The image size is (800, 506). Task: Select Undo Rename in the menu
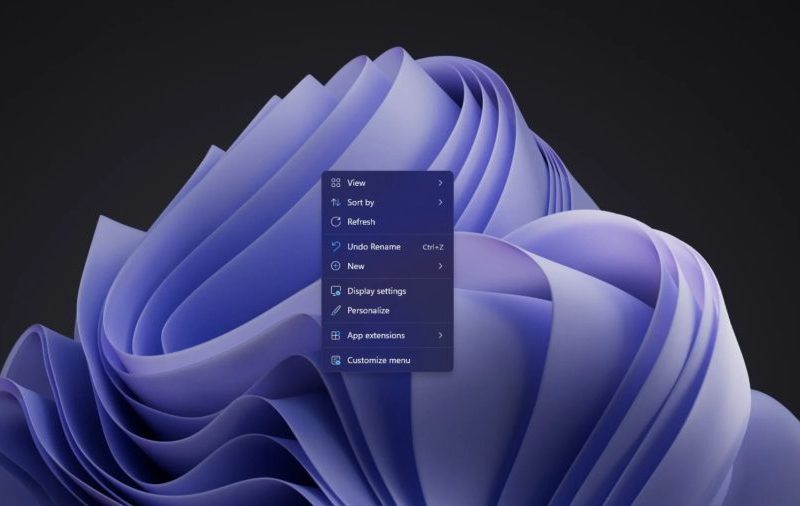pyautogui.click(x=387, y=246)
